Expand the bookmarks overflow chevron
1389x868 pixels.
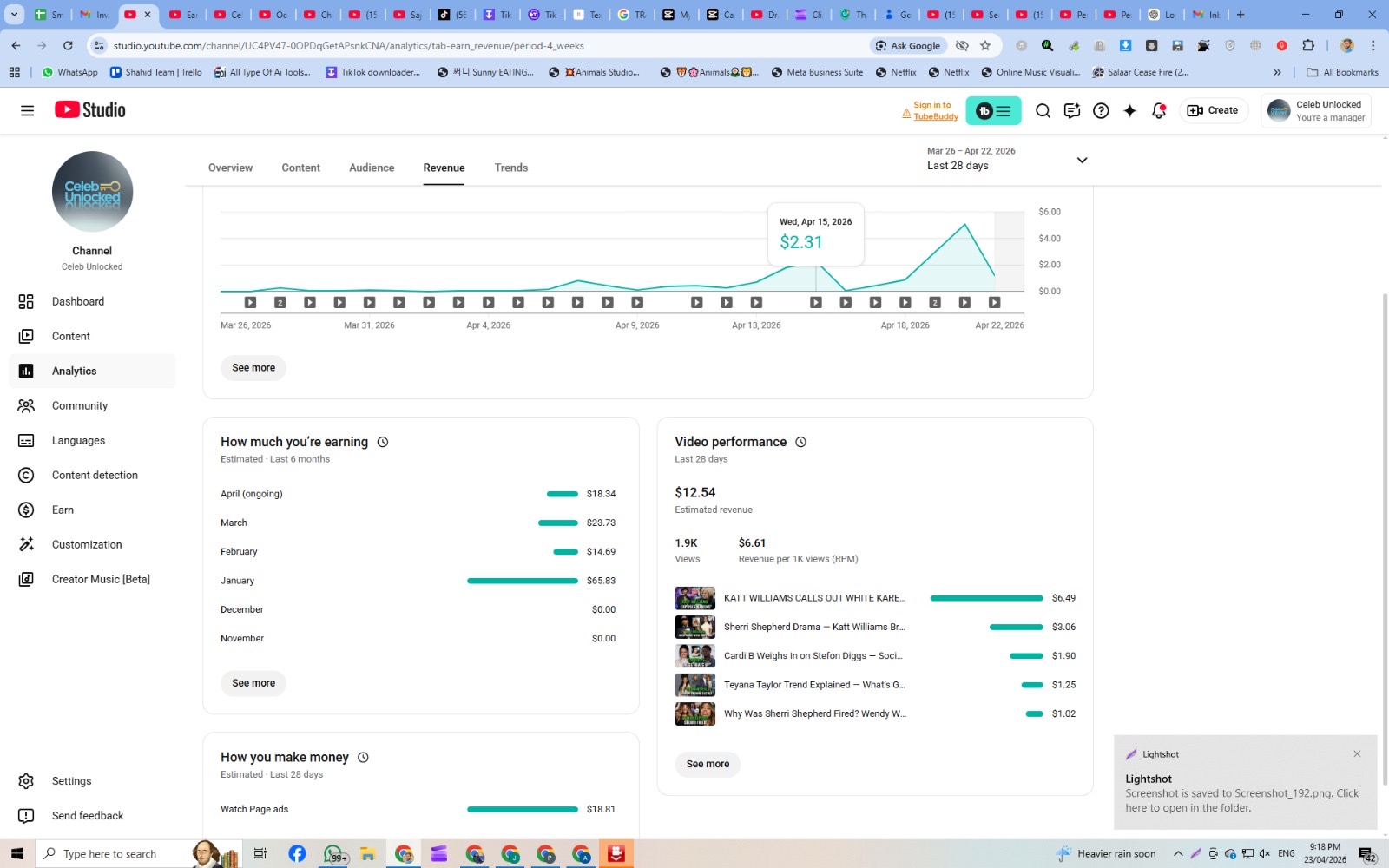(1277, 72)
